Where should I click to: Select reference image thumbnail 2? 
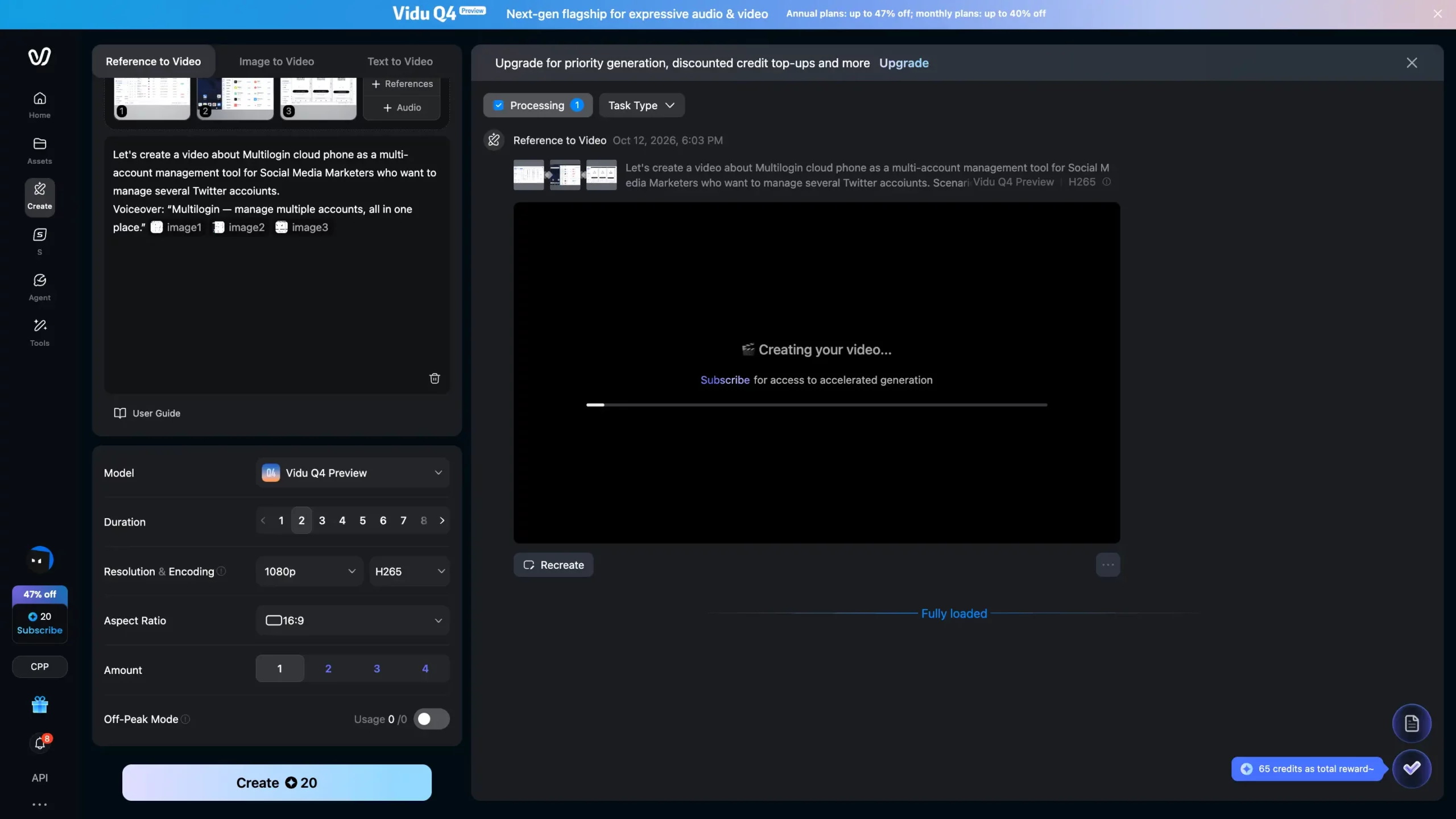pos(235,98)
